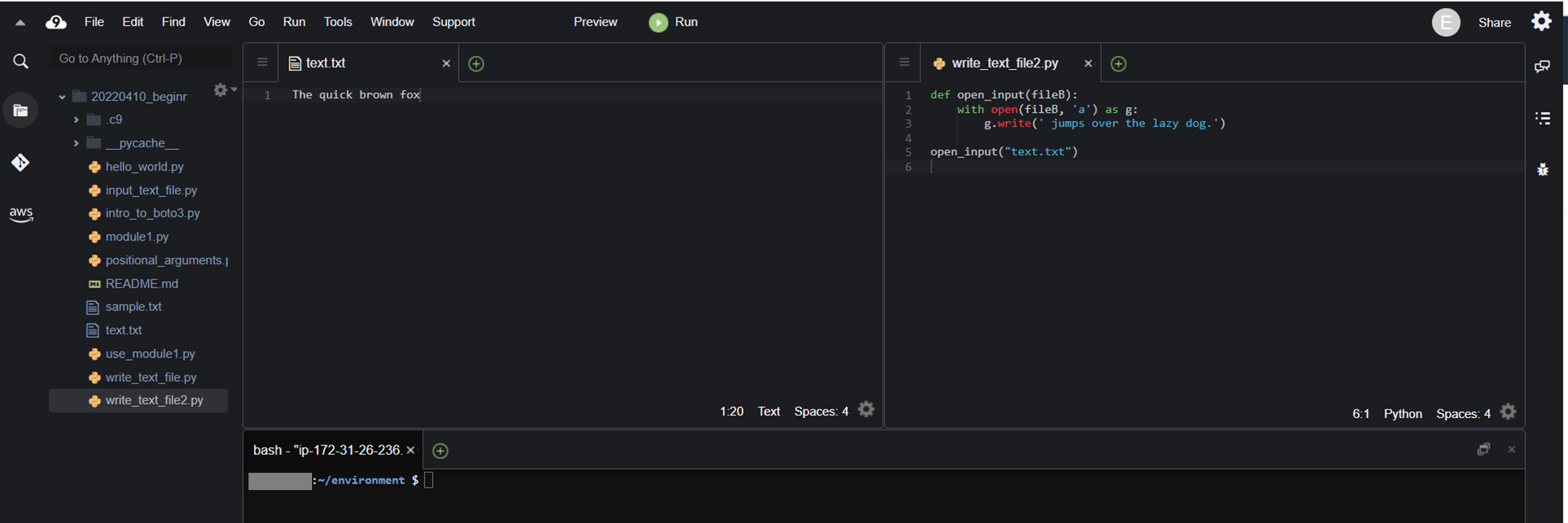The width and height of the screenshot is (1568, 523).
Task: Open the Find menu
Action: click(x=173, y=22)
